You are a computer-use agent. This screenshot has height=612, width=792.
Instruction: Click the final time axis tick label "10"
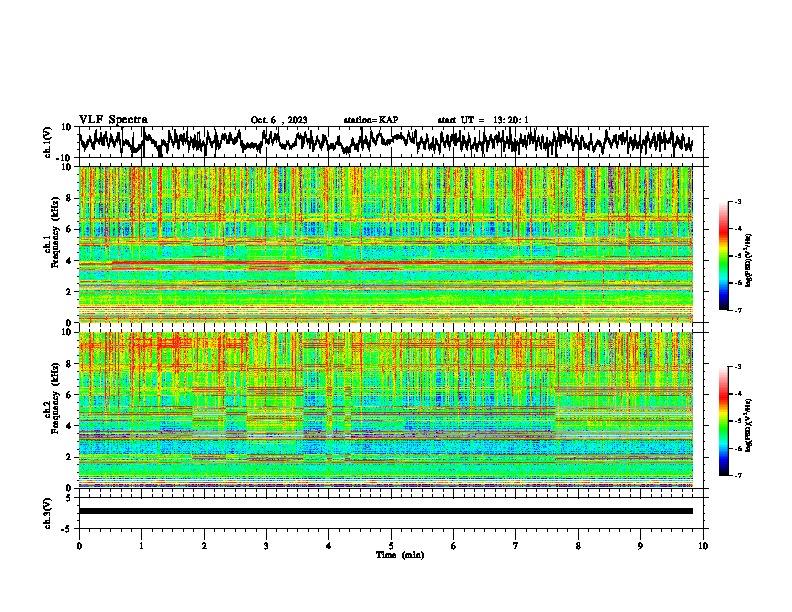click(703, 546)
